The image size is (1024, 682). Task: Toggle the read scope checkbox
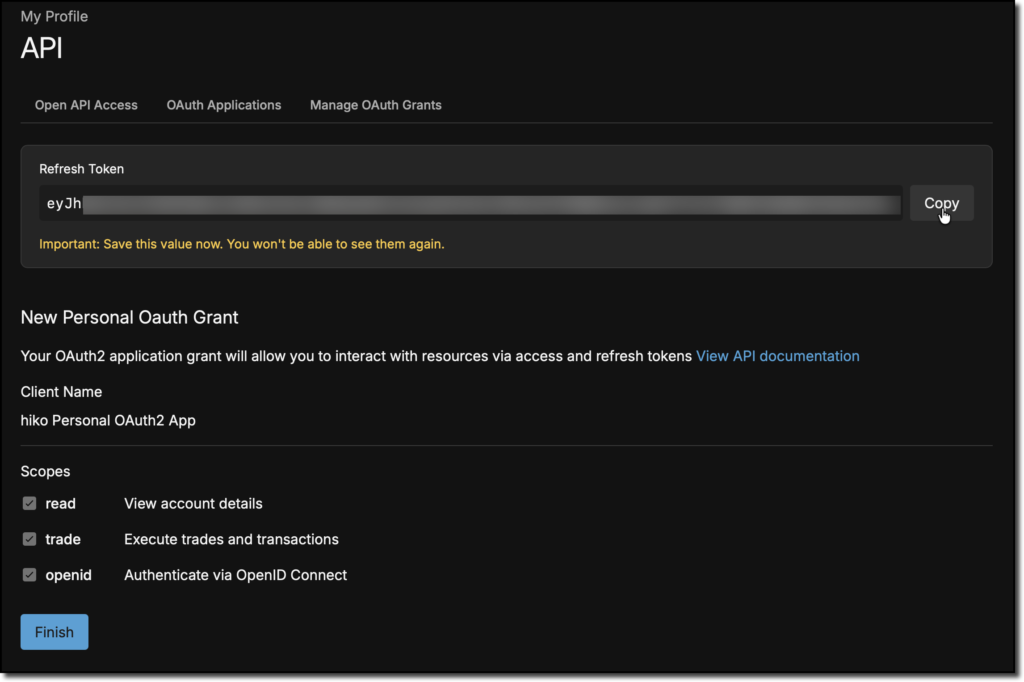coord(30,504)
